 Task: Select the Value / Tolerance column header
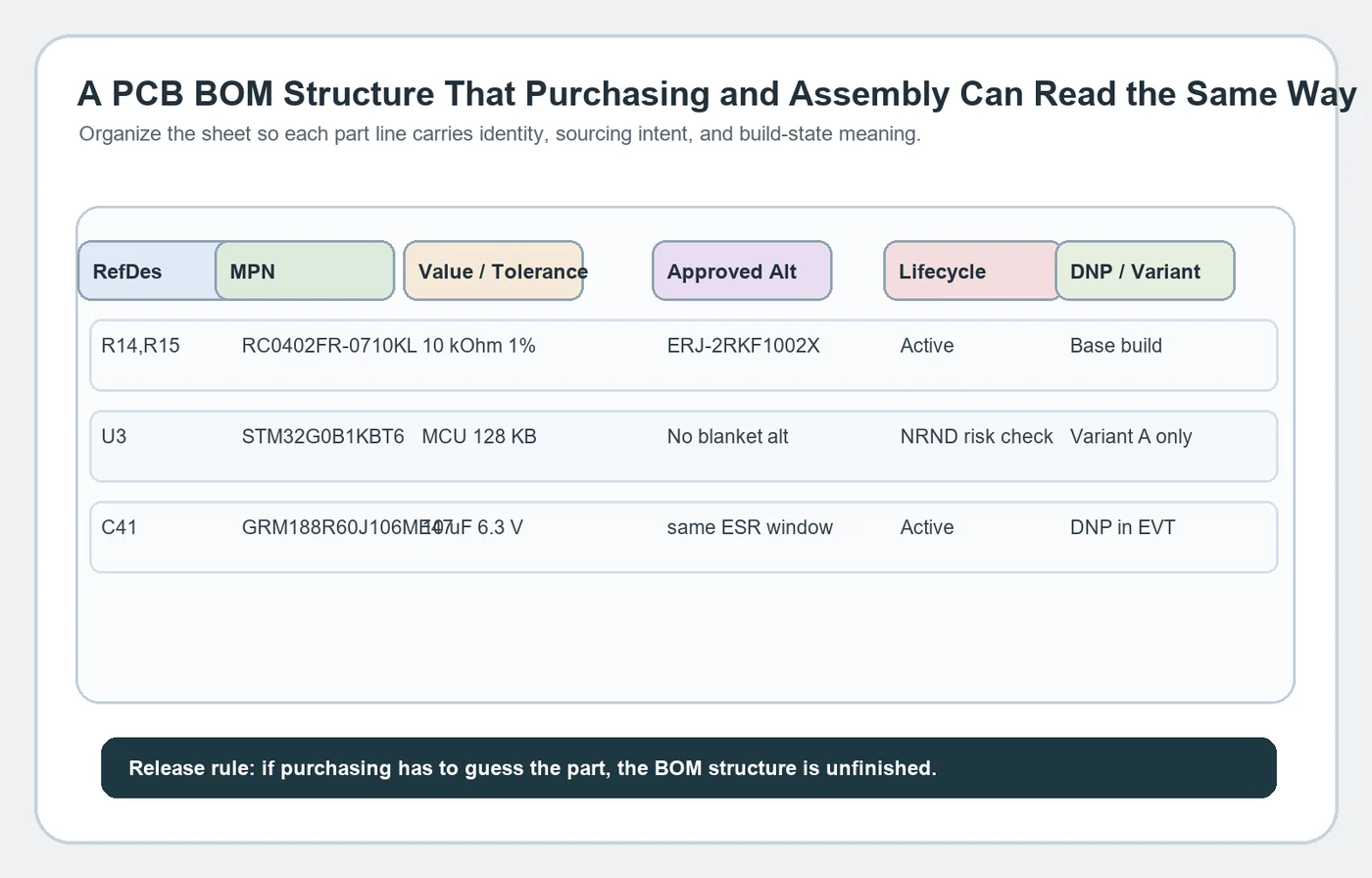point(494,270)
